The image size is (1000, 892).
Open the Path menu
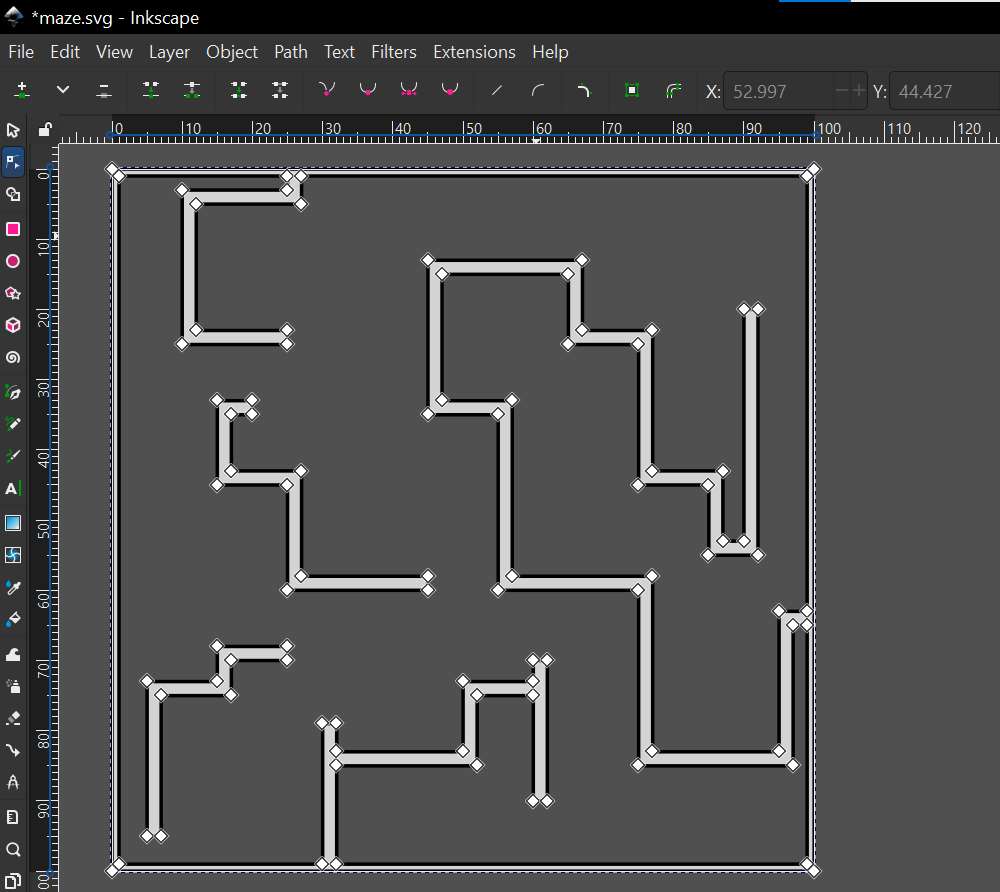(x=291, y=52)
